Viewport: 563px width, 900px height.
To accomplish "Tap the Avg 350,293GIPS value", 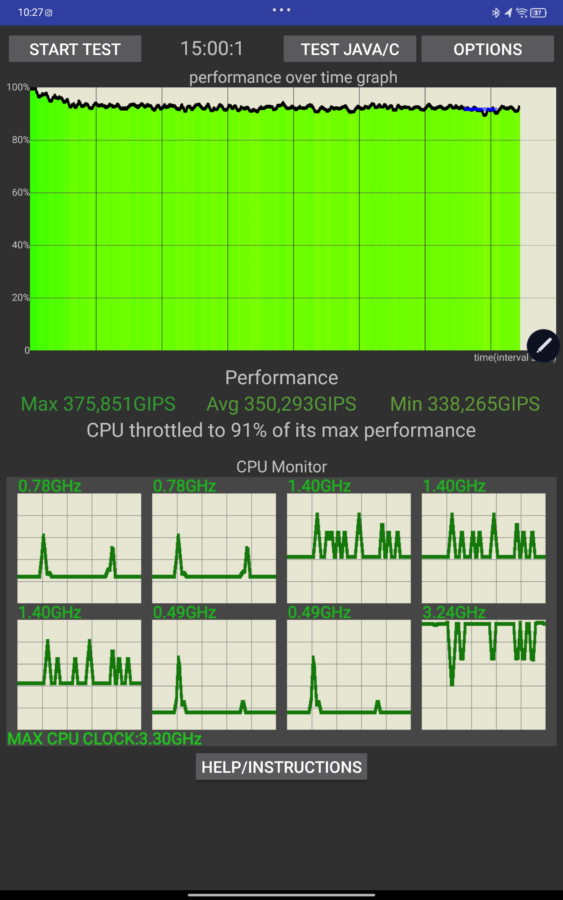I will click(x=281, y=404).
